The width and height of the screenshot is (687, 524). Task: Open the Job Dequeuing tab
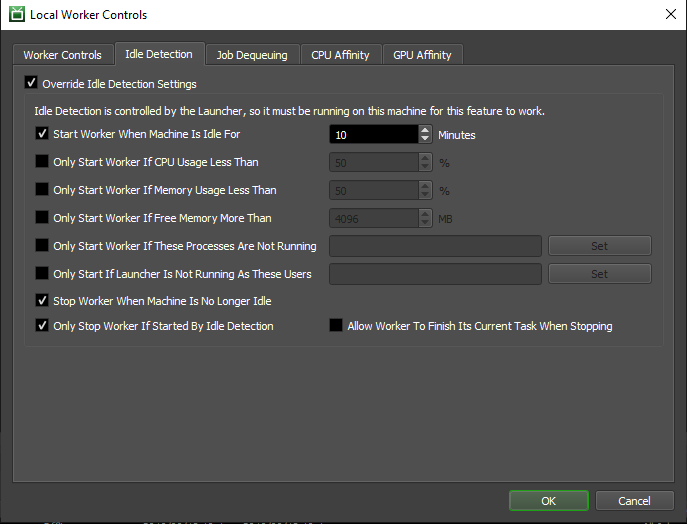[252, 55]
